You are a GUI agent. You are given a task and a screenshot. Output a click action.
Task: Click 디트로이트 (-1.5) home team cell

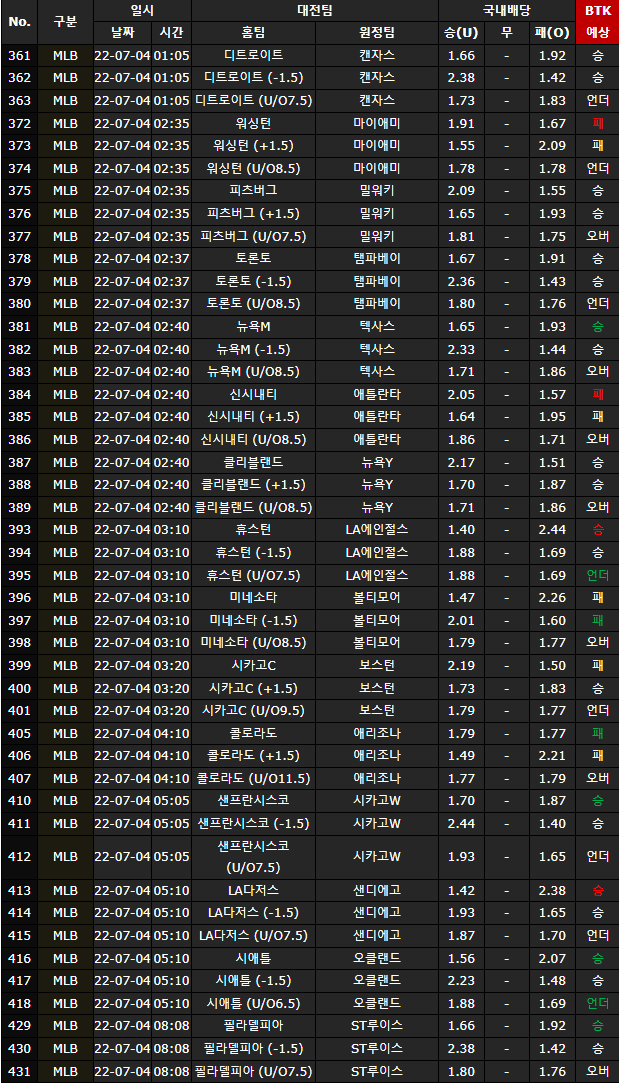pos(254,78)
